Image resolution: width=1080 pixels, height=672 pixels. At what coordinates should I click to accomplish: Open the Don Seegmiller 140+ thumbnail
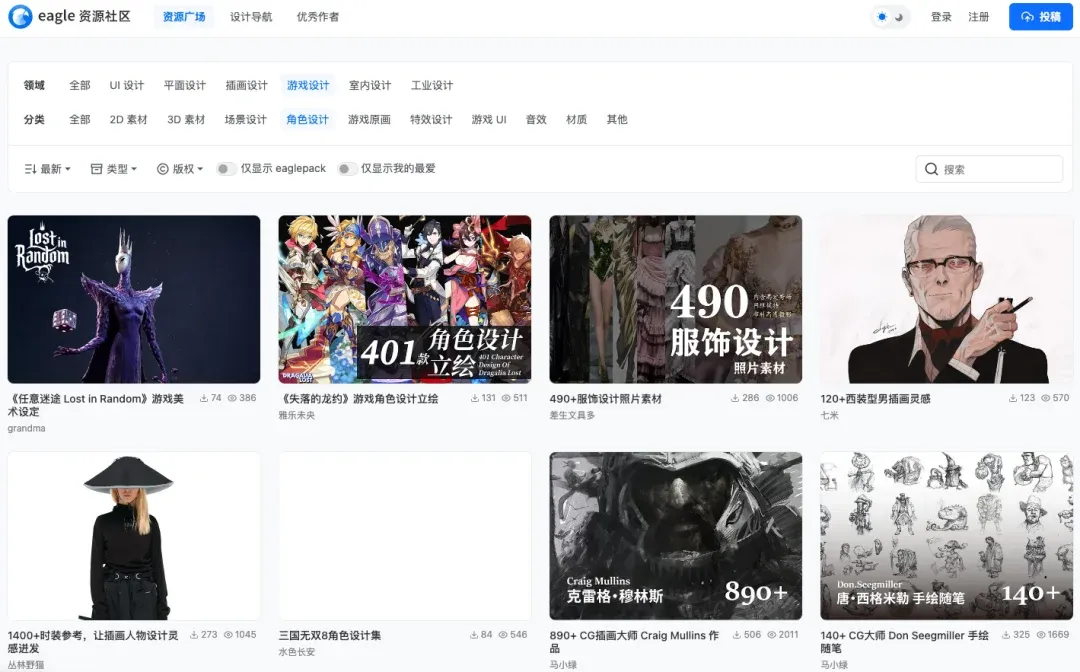tap(946, 536)
